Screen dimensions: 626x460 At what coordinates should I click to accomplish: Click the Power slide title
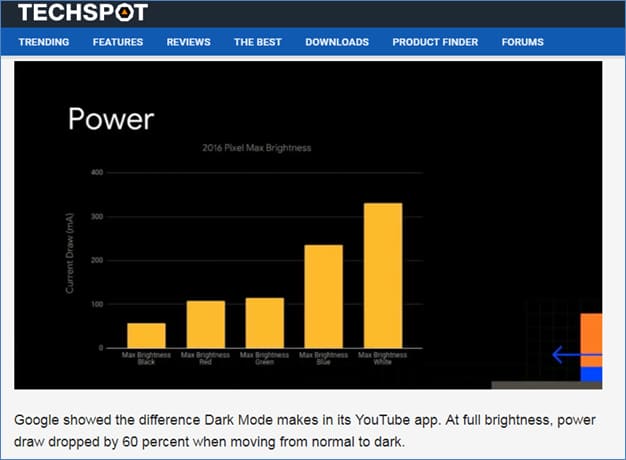click(x=111, y=119)
